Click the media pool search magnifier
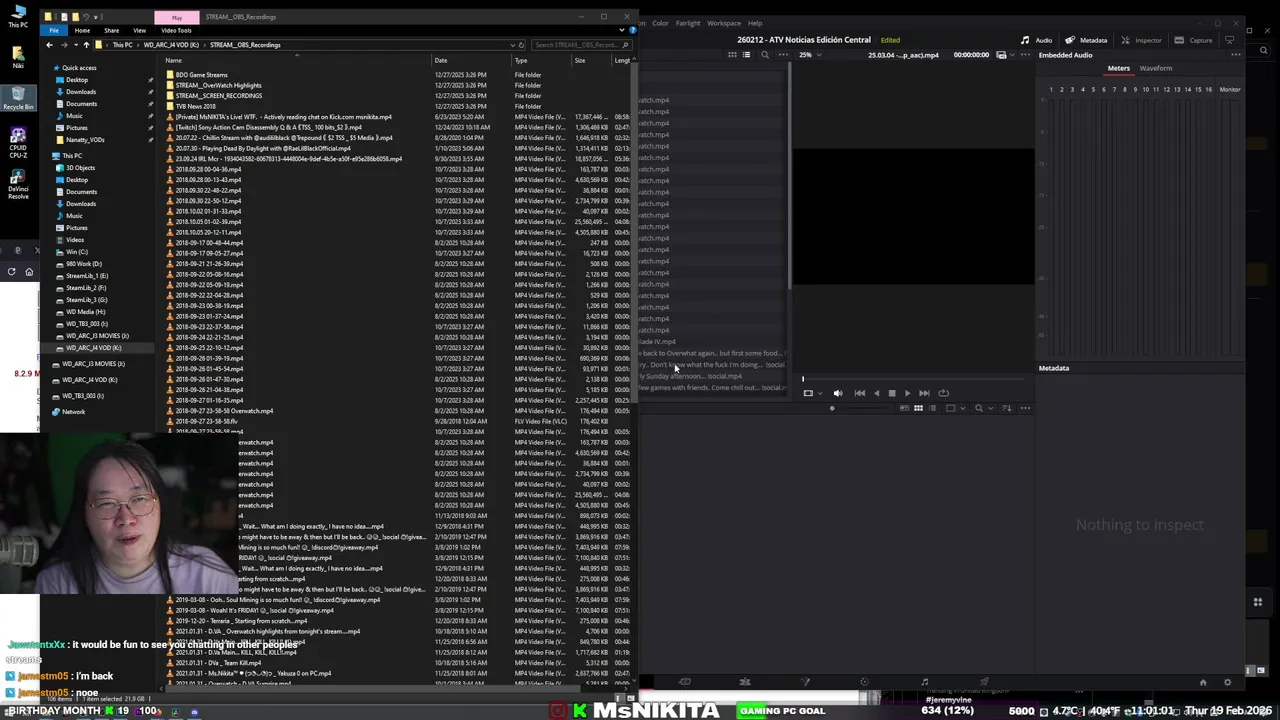The image size is (1280, 720). (979, 408)
